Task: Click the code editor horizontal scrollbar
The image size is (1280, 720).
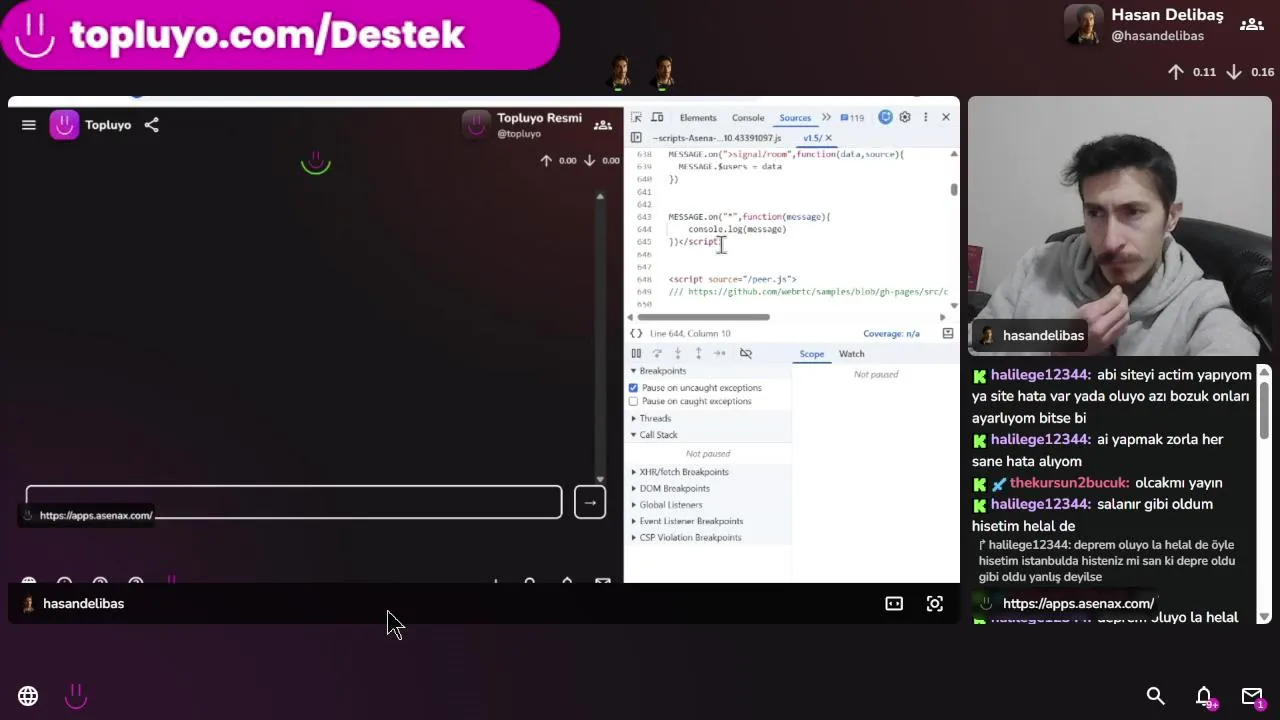Action: coord(704,317)
